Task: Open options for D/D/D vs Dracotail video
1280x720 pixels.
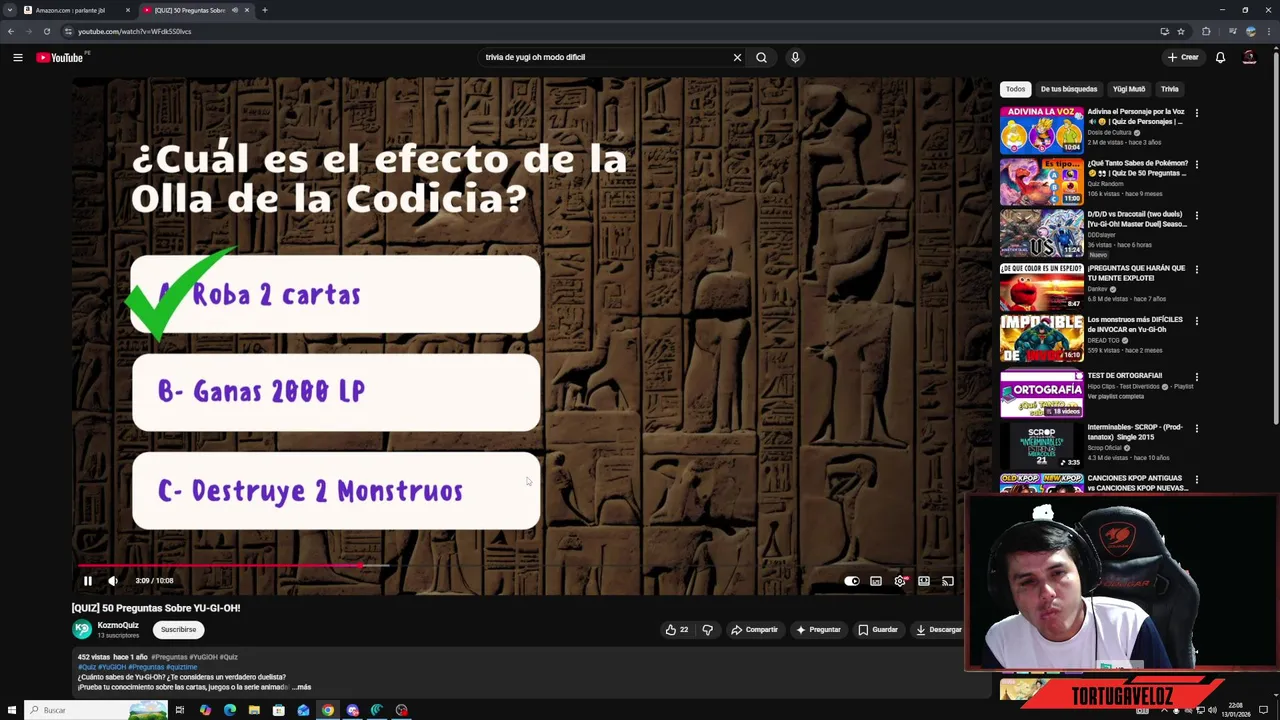Action: [1196, 215]
